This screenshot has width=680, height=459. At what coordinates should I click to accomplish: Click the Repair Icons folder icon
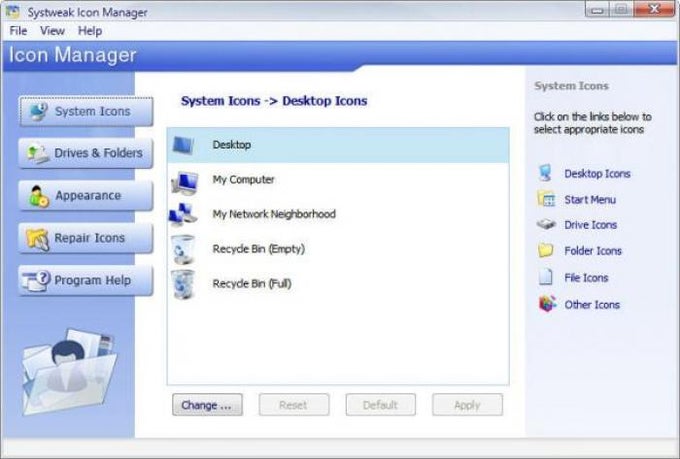(x=38, y=239)
